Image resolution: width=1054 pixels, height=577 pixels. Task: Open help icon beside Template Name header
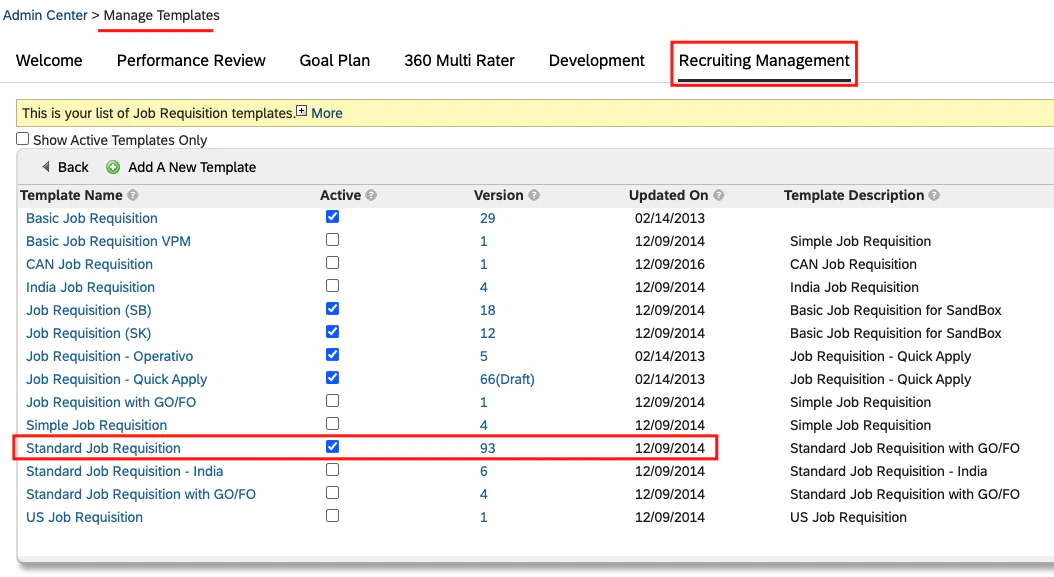[135, 195]
